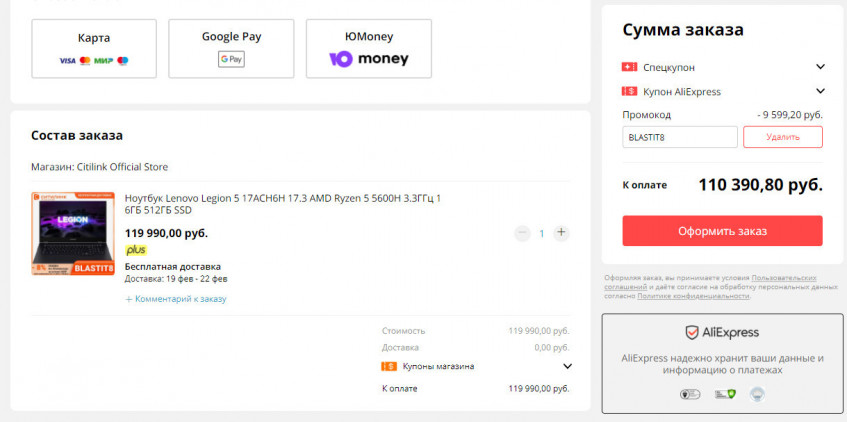Screen dimensions: 847x422
Task: Click the 110 390,80 руб. total amount
Action: point(761,185)
